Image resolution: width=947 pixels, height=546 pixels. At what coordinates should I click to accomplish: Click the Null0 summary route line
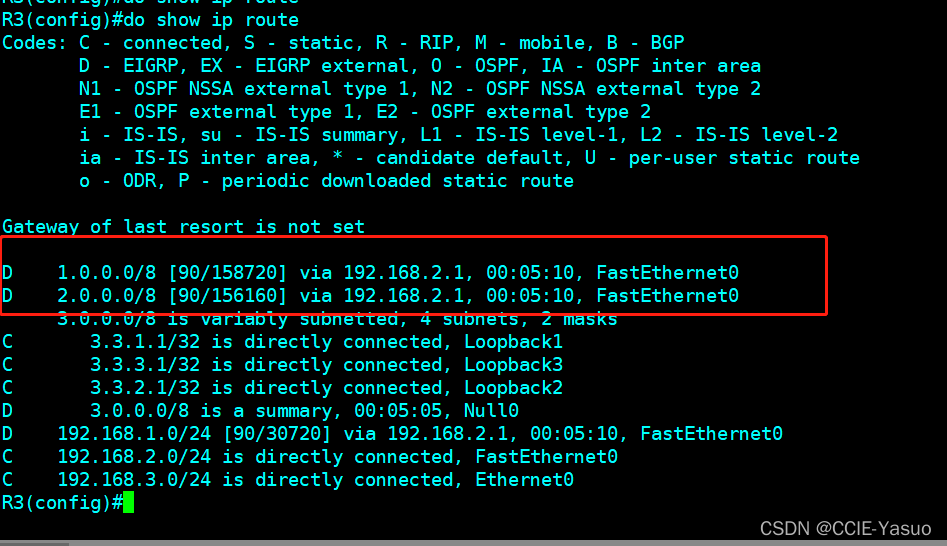coord(300,411)
